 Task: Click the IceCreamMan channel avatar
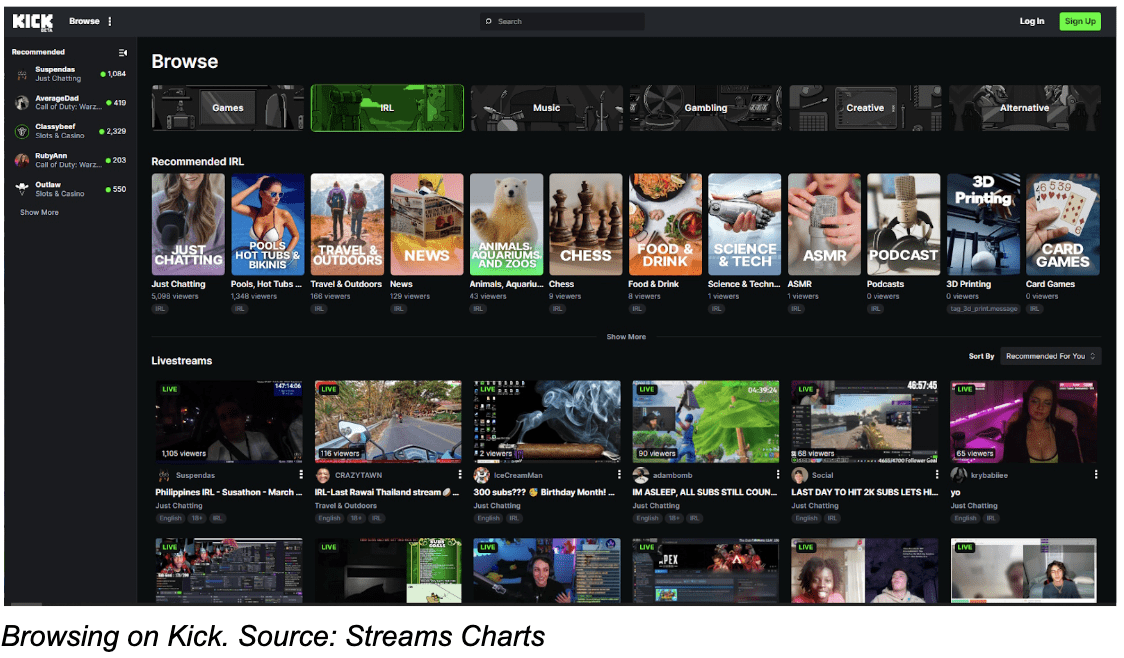coord(482,475)
